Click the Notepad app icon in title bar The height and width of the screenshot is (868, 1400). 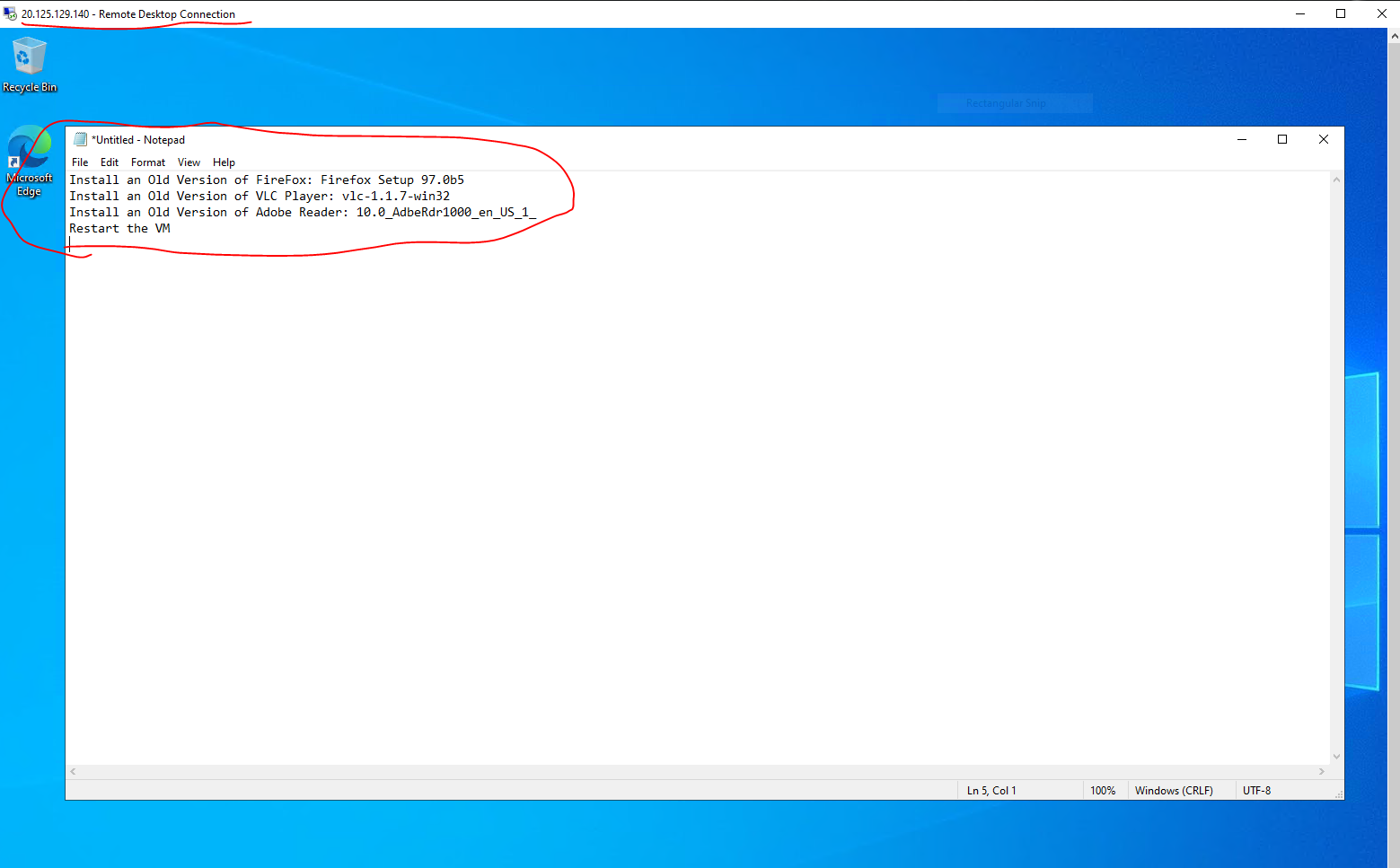point(80,139)
